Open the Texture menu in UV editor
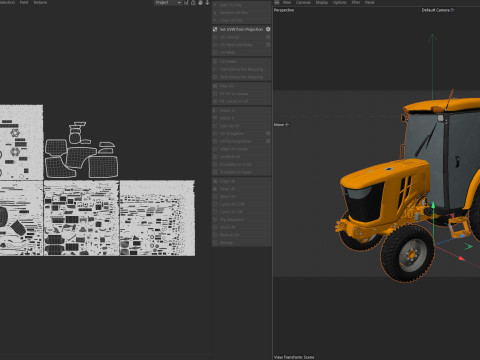 point(40,2)
